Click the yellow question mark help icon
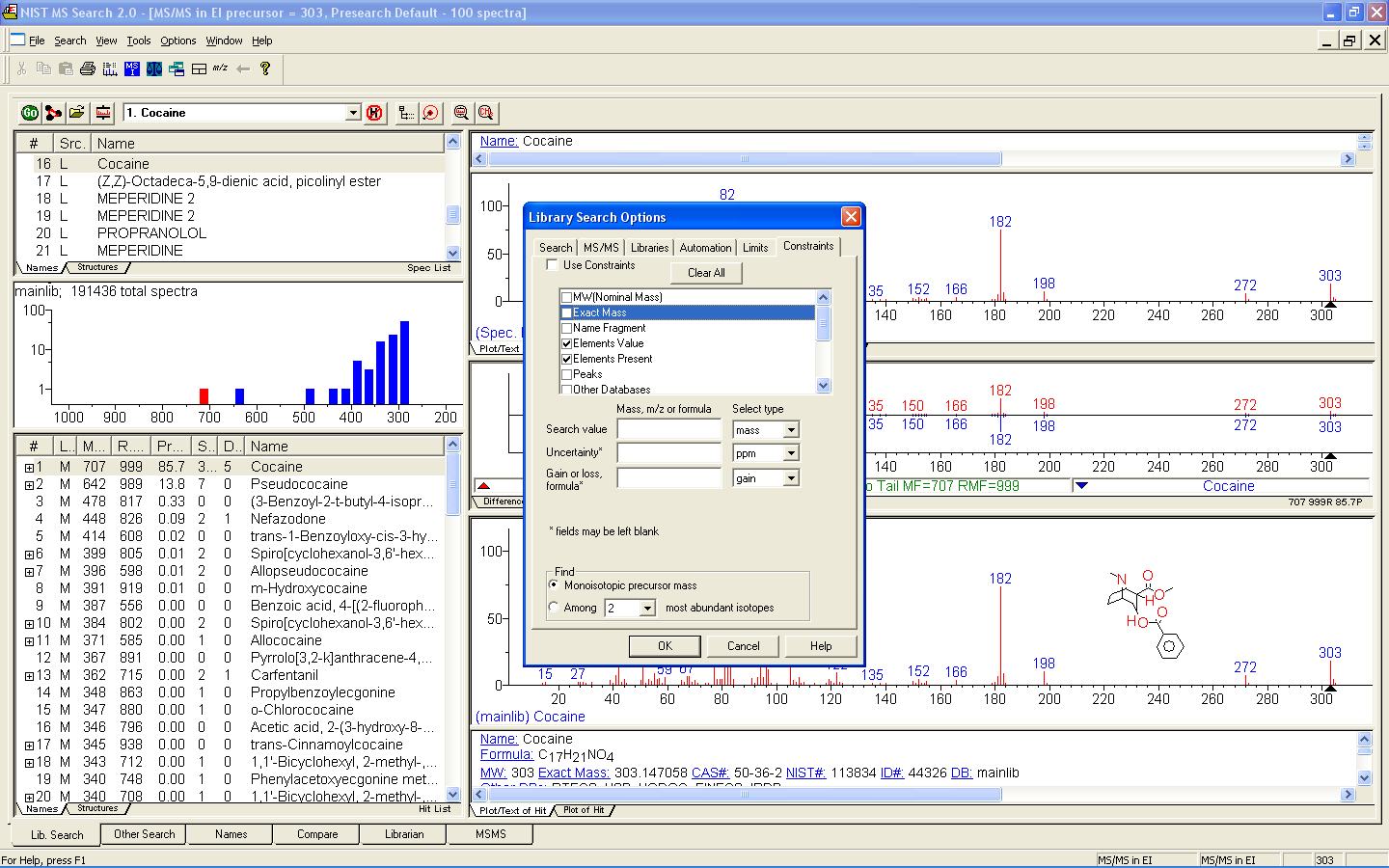The image size is (1389, 868). (265, 68)
